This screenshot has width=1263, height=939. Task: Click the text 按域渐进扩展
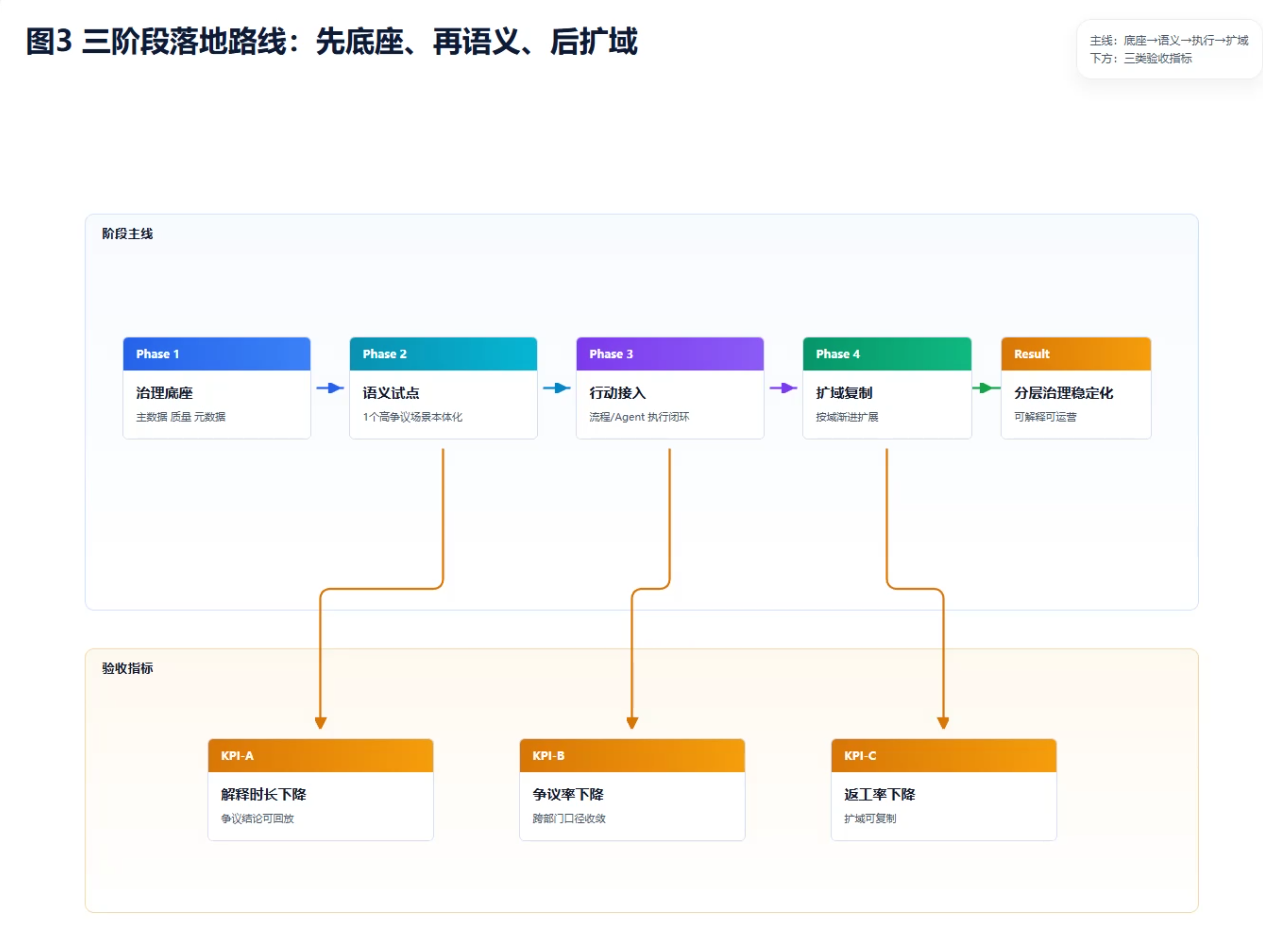click(847, 417)
